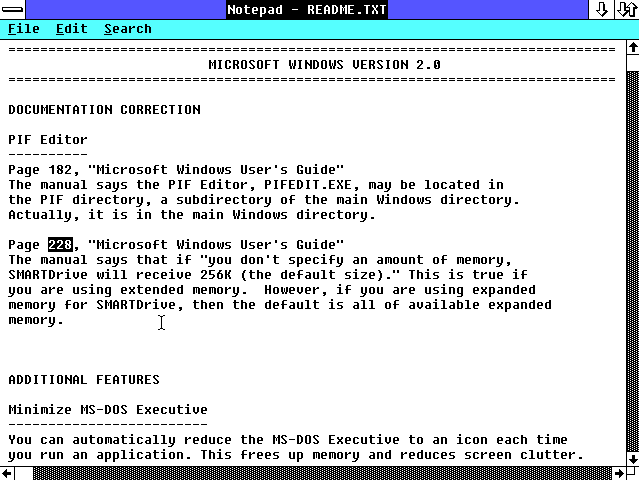Click the ADDITIONAL FEATURES heading
This screenshot has width=639, height=480.
84,379
